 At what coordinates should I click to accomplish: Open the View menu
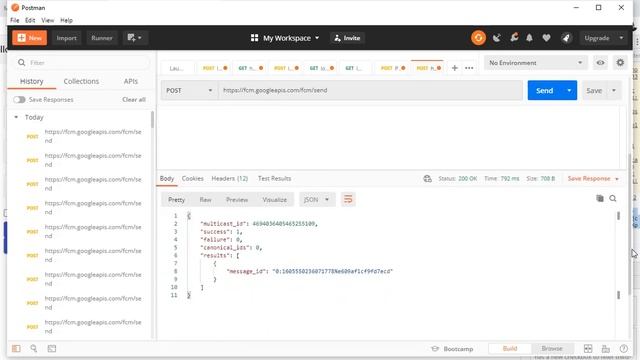47,20
